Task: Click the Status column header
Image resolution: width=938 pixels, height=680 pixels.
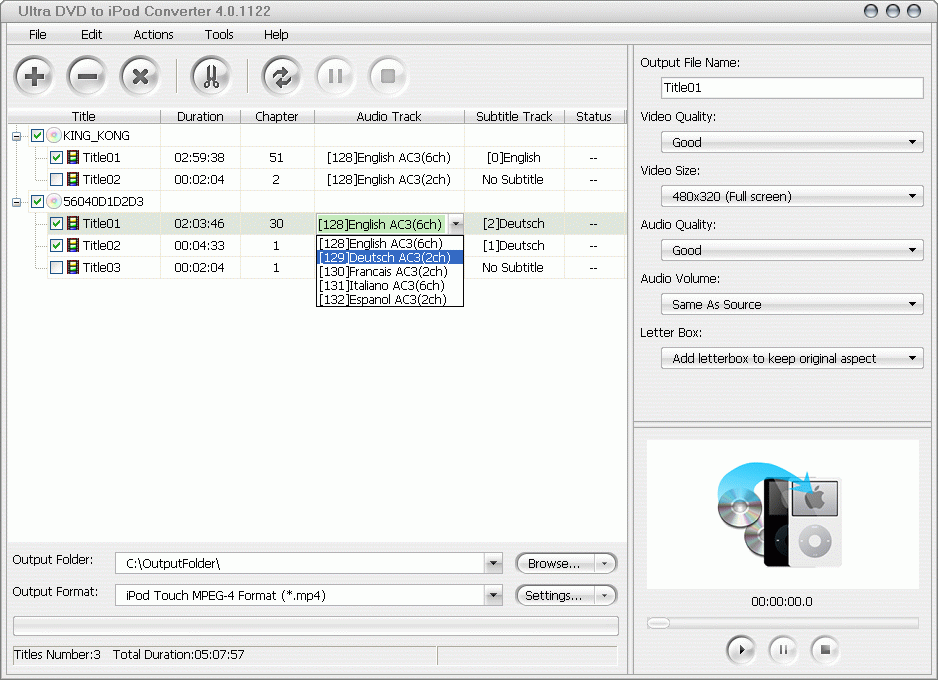Action: pos(594,116)
